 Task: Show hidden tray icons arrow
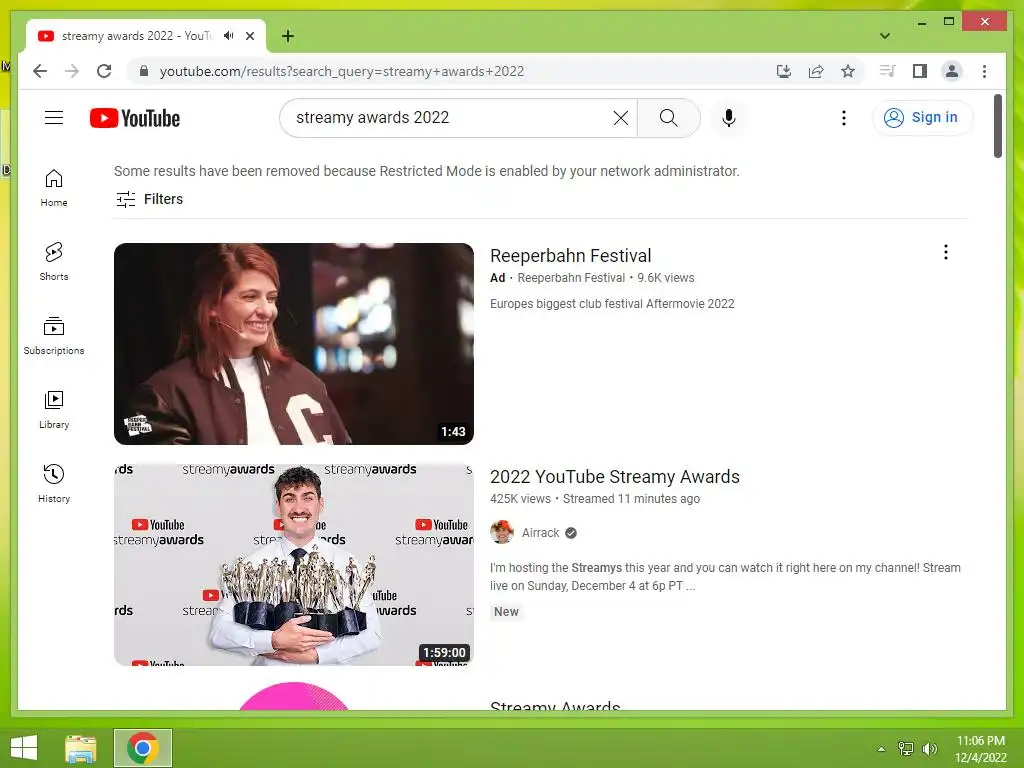pos(882,749)
